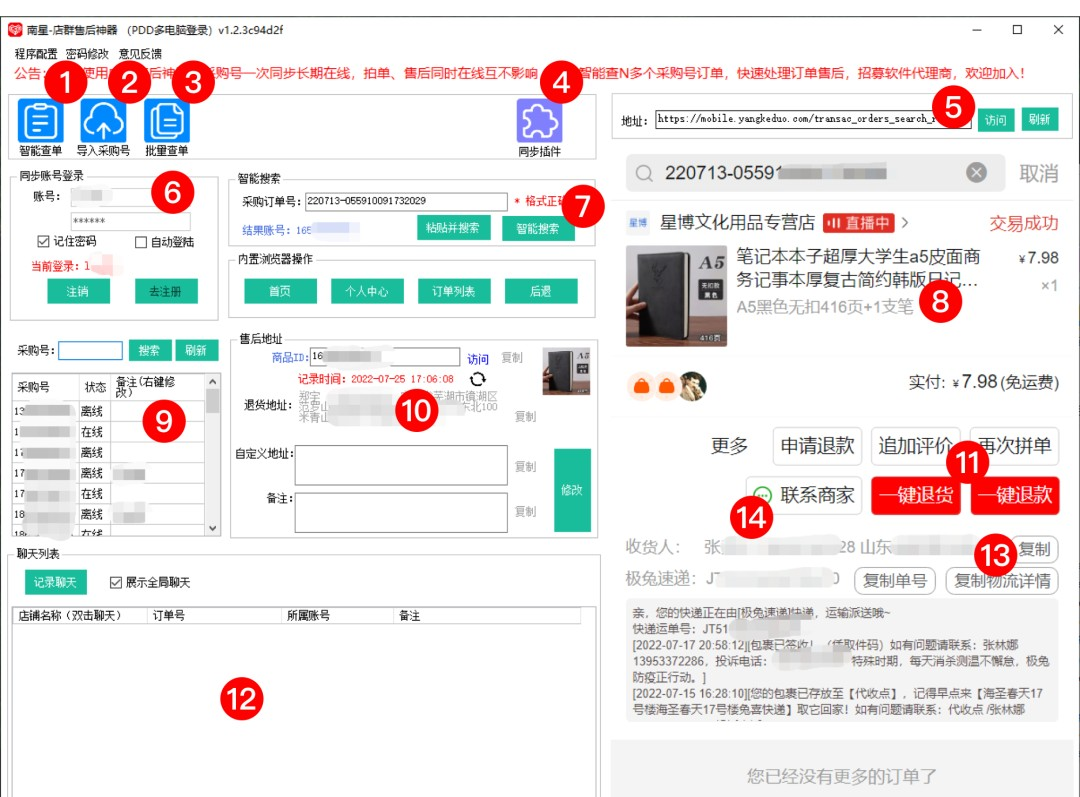Toggle the 记住密码 checkbox
Image resolution: width=1080 pixels, height=797 pixels.
(43, 242)
